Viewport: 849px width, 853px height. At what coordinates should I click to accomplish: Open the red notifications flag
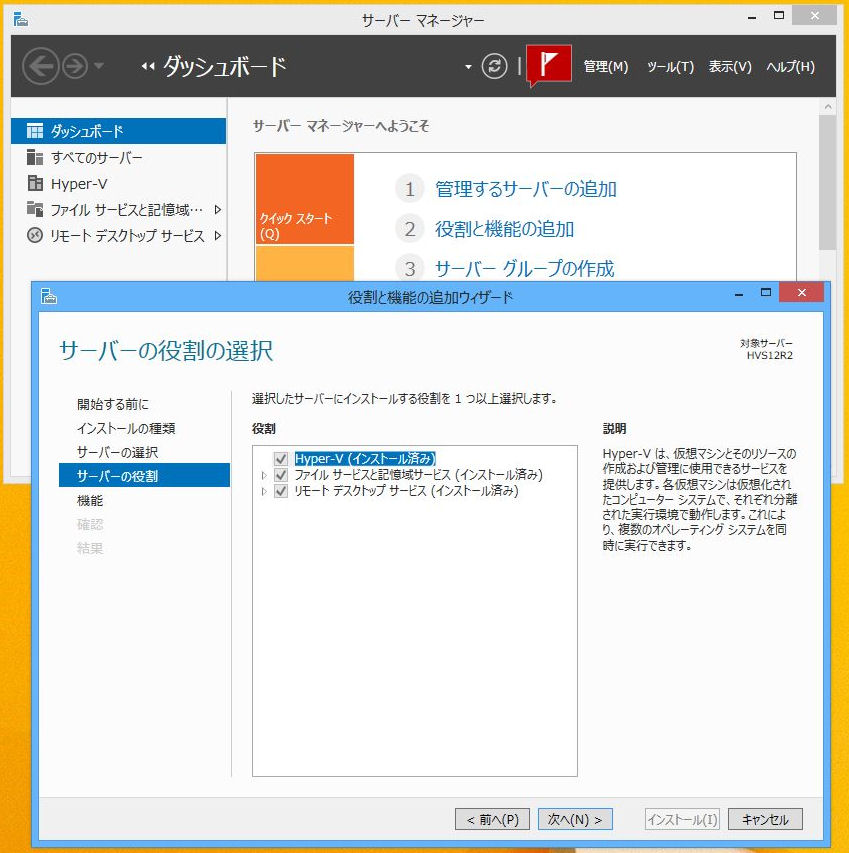click(x=549, y=65)
